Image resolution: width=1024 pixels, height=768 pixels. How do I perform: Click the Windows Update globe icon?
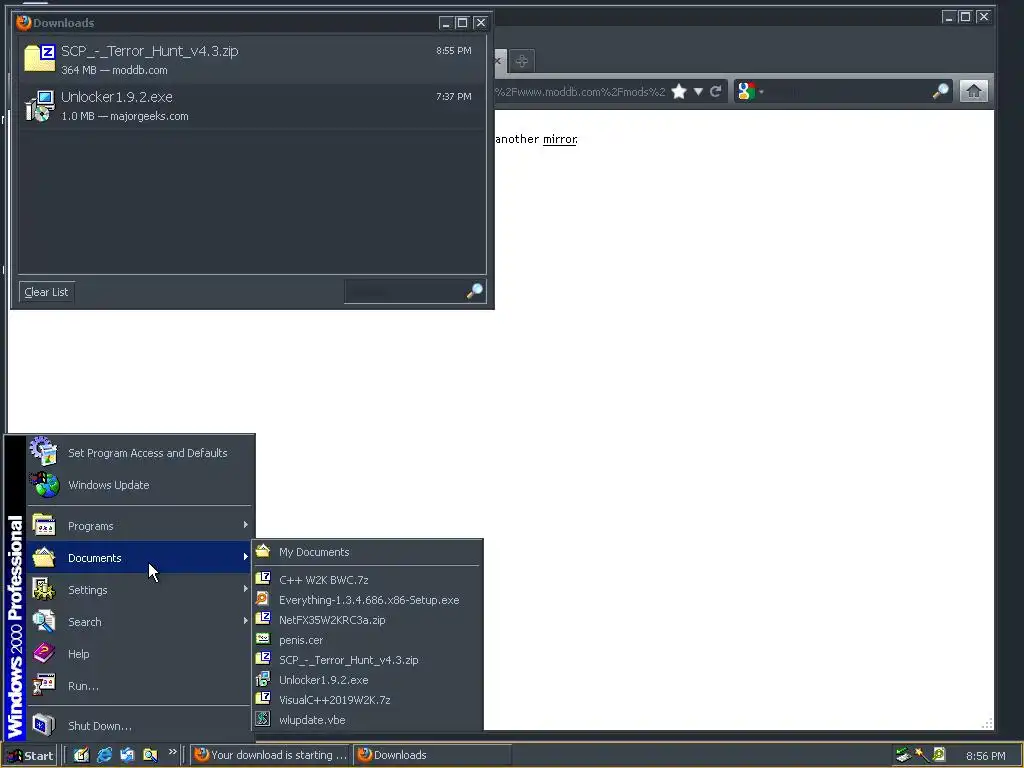click(x=44, y=484)
